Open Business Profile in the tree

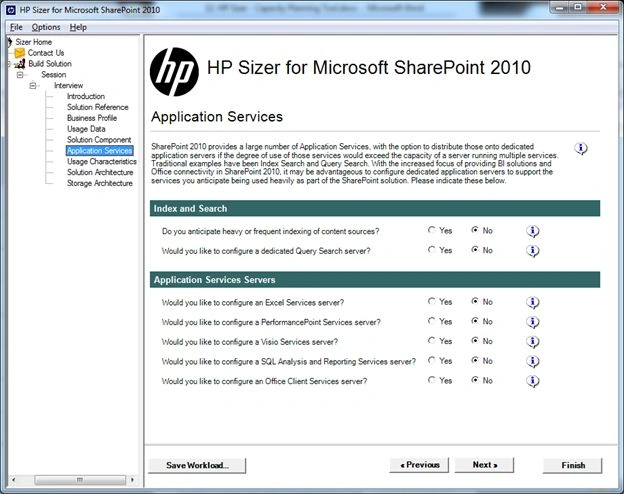92,118
